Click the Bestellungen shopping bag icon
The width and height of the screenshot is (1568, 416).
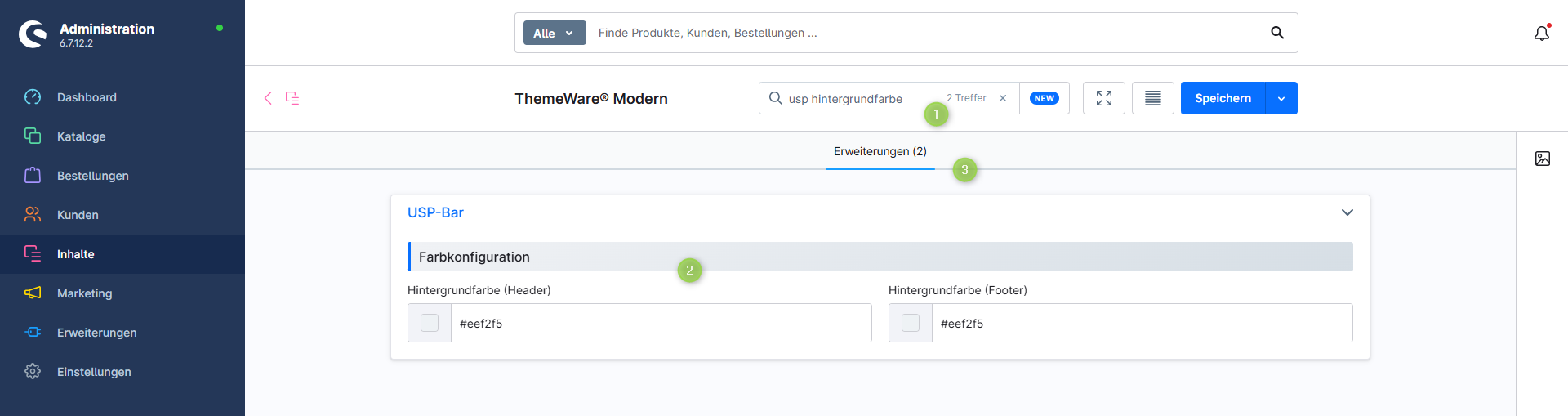pyautogui.click(x=33, y=175)
